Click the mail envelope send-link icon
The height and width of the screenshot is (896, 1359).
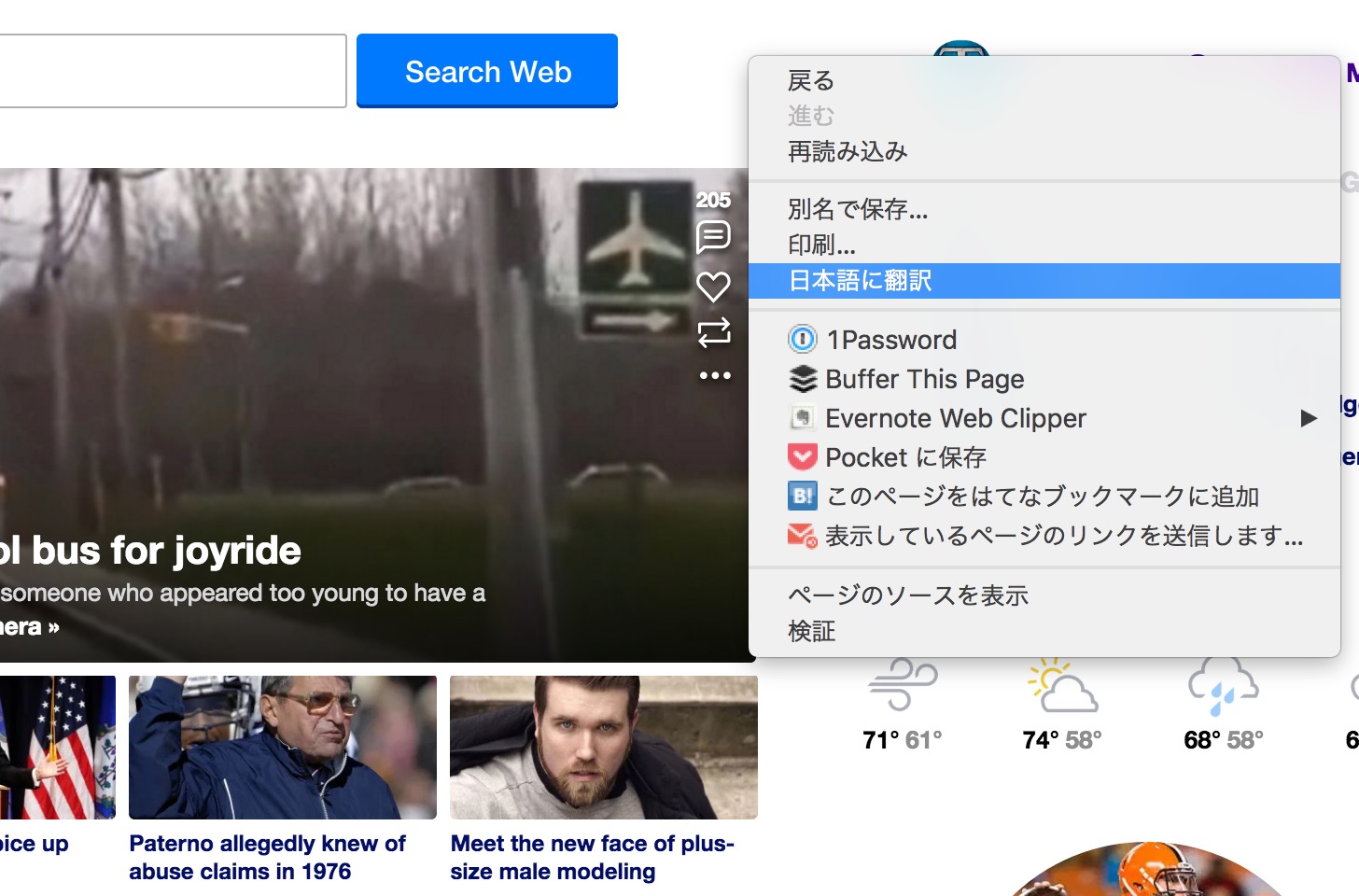point(802,535)
